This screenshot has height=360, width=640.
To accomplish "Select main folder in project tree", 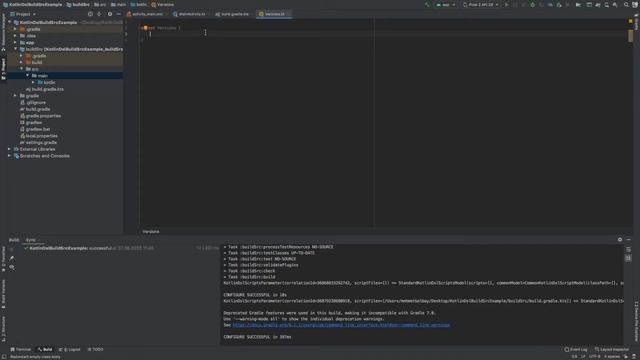I will (42, 76).
